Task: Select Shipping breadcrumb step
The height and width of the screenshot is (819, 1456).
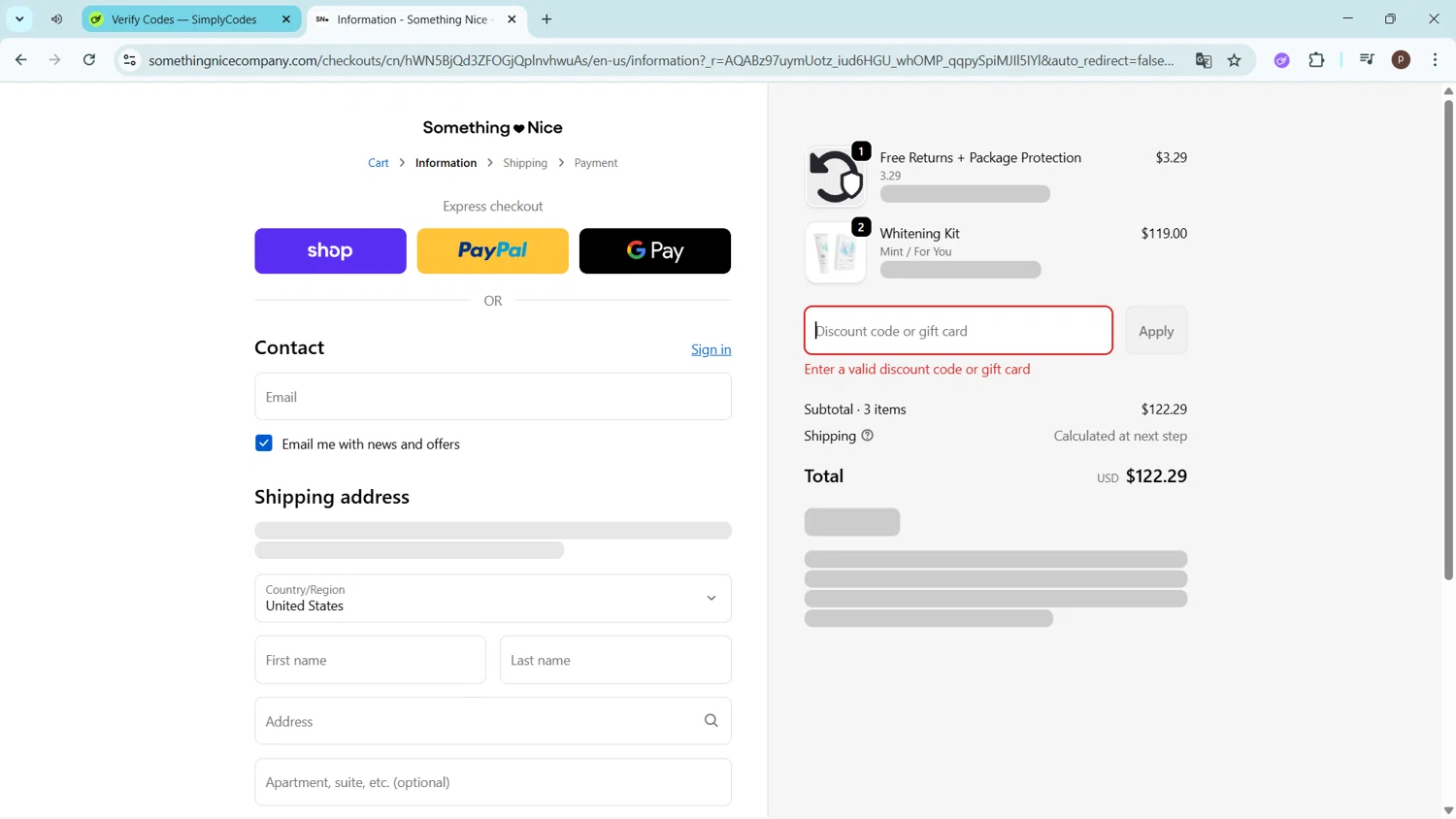Action: (x=525, y=163)
